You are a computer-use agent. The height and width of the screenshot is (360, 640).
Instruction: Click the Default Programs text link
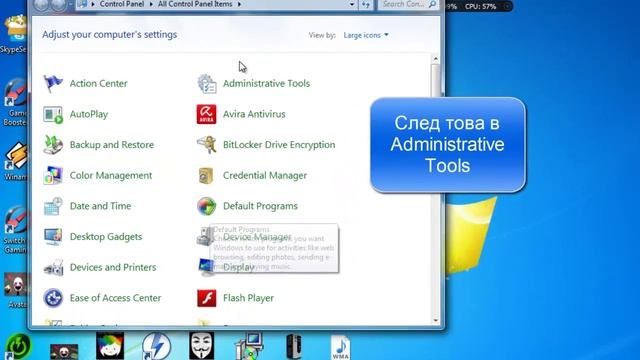click(260, 206)
